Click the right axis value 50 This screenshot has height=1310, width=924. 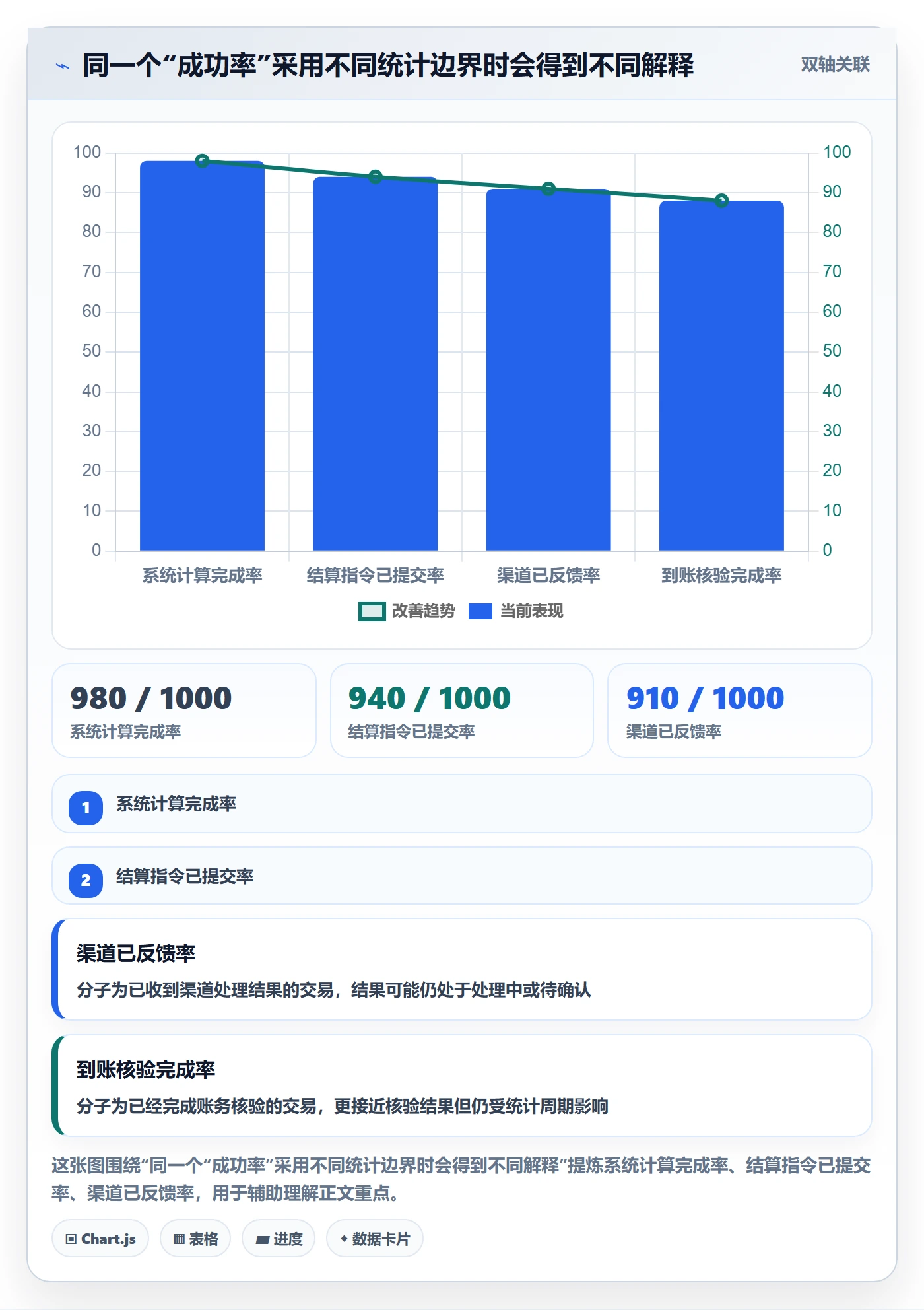pyautogui.click(x=832, y=351)
